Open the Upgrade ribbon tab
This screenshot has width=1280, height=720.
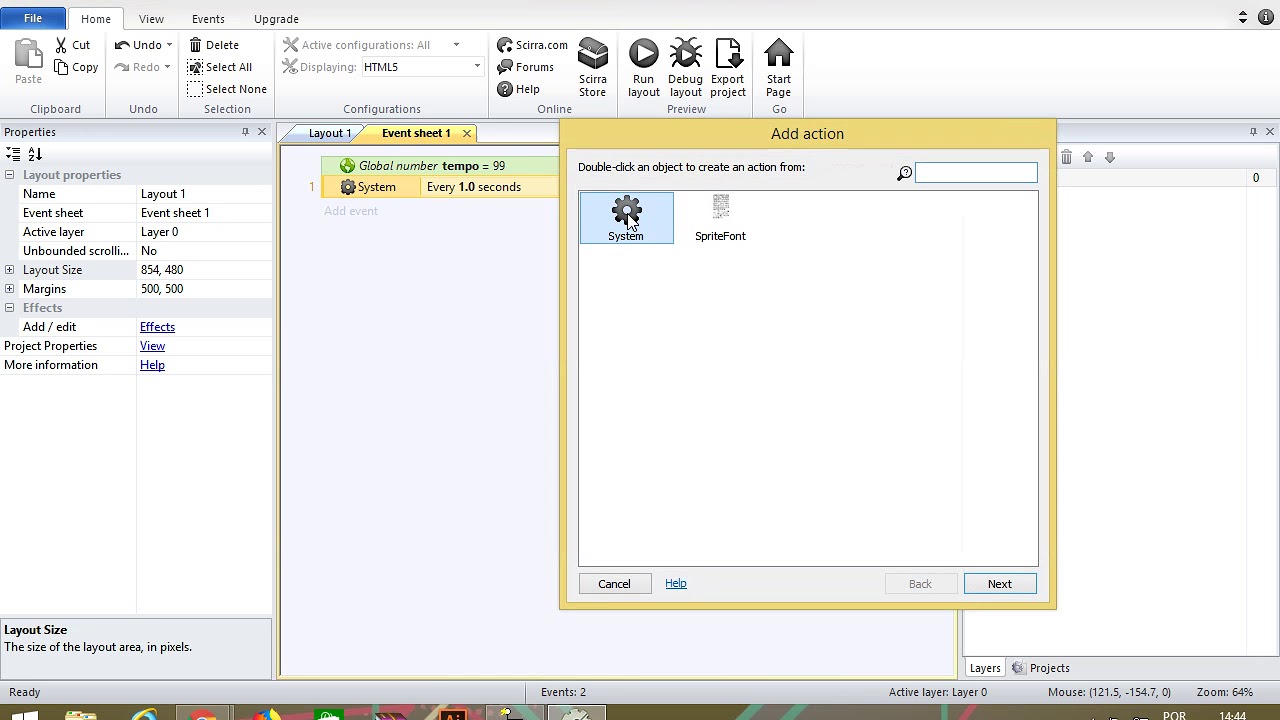tap(276, 19)
